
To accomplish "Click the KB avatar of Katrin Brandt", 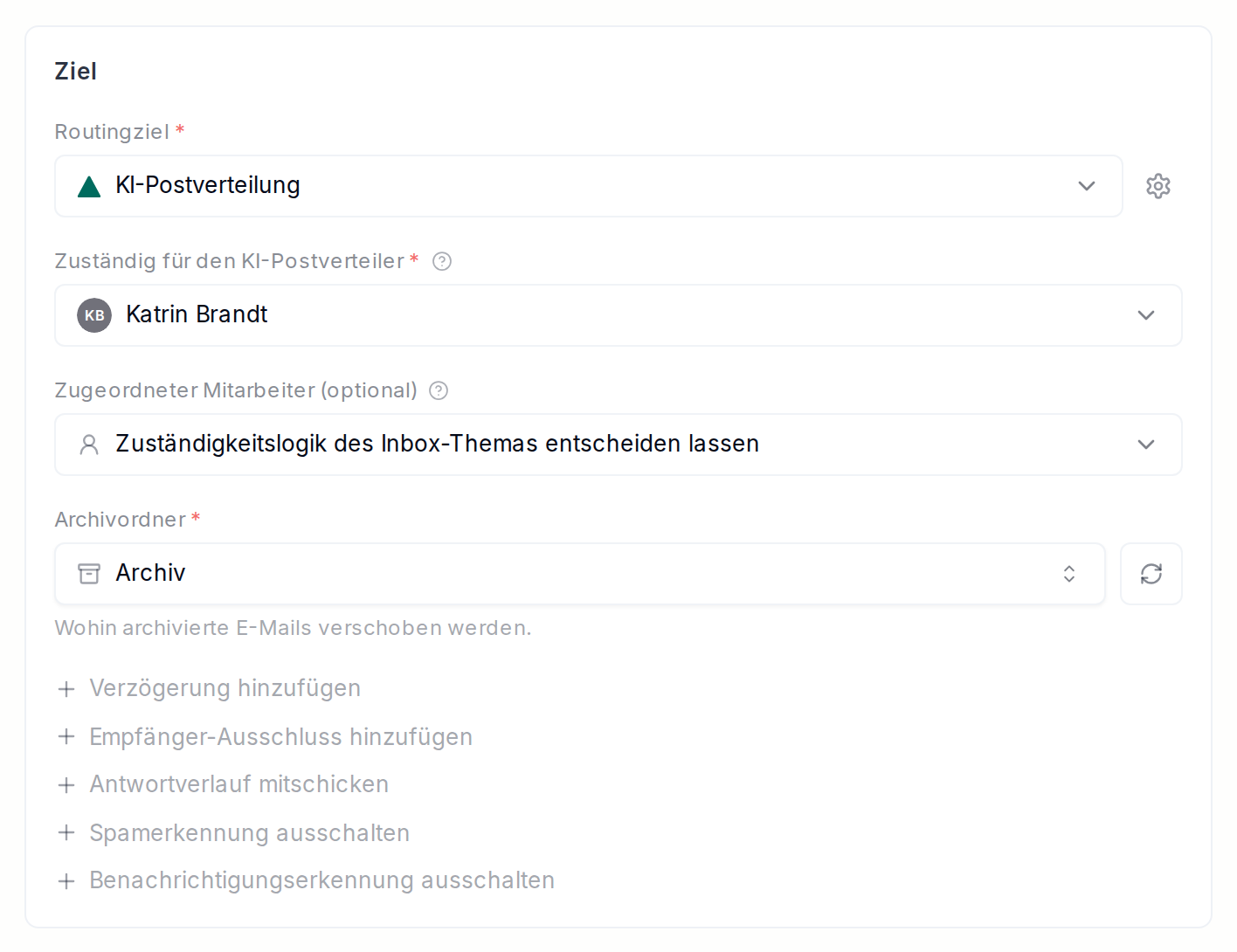I will click(x=94, y=315).
